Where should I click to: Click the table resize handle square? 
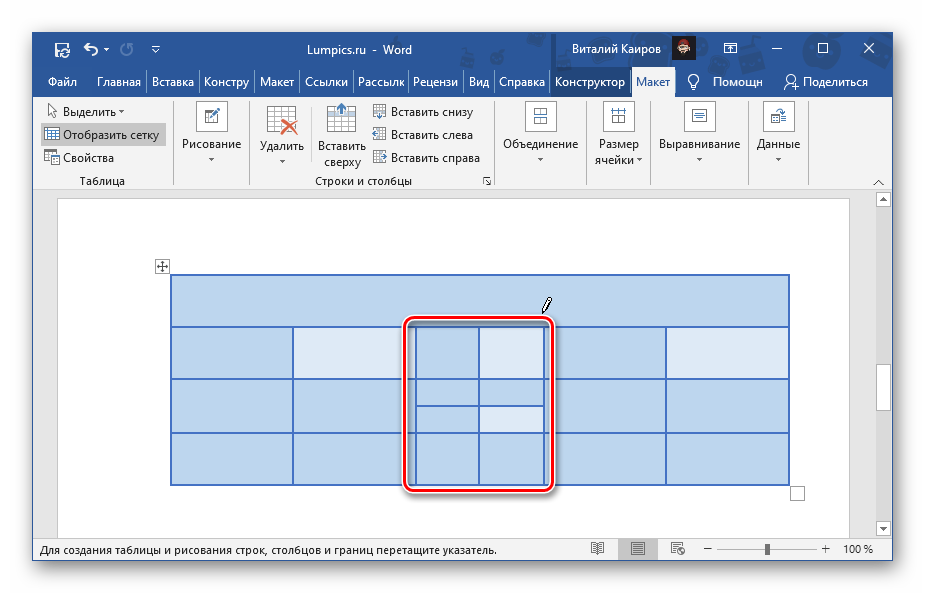pos(797,493)
